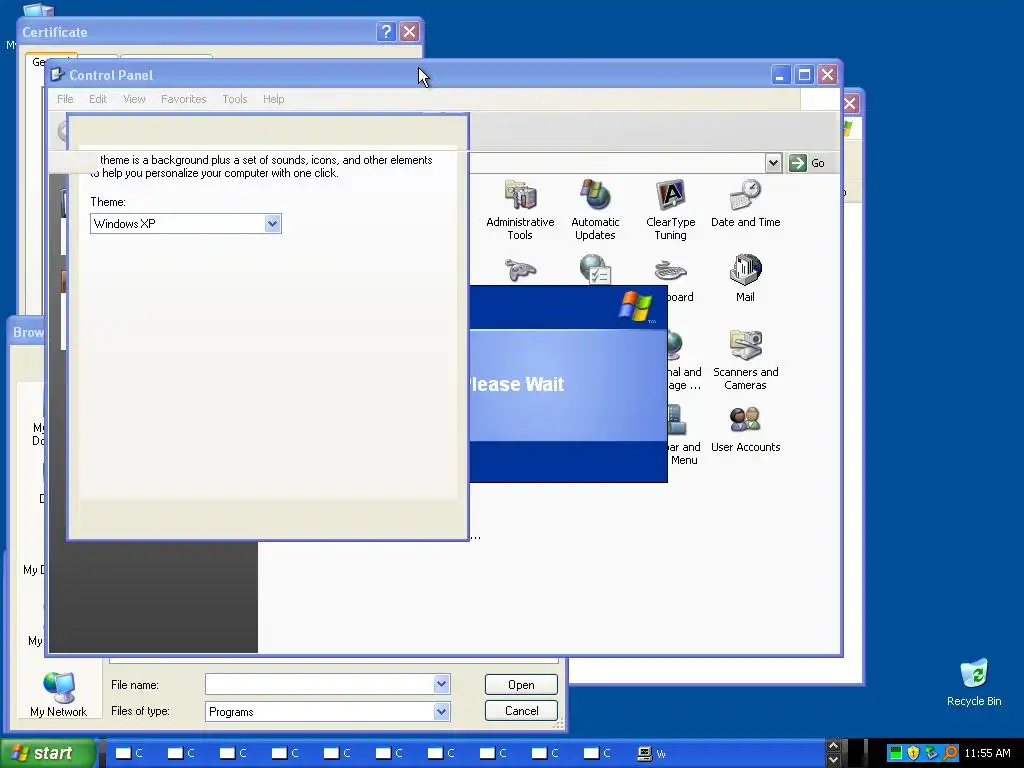Image resolution: width=1024 pixels, height=768 pixels.
Task: Switch to the taskbar item labeled W
Action: [x=652, y=754]
